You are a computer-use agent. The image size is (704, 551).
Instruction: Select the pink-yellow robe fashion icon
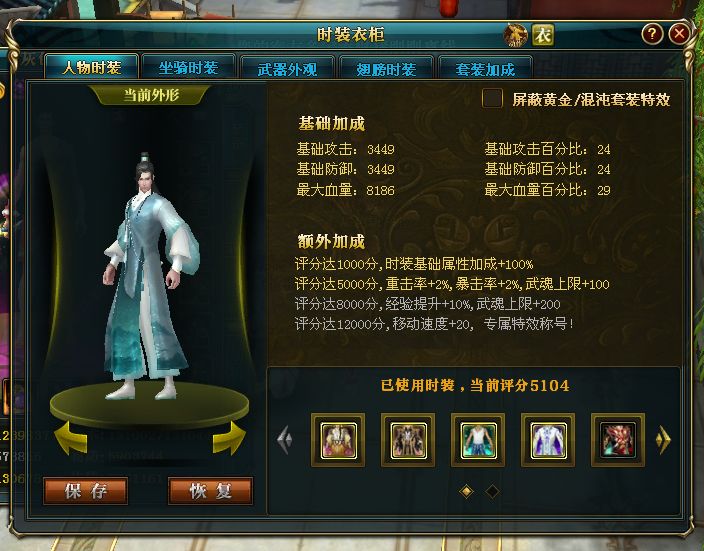(x=338, y=440)
